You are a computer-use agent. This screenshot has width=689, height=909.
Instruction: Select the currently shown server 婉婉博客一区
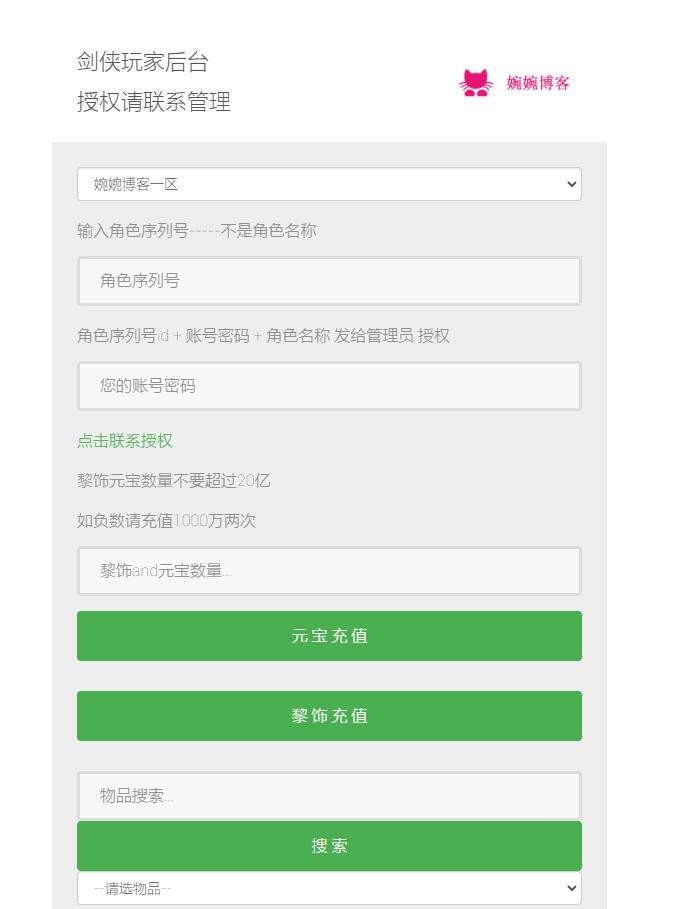click(330, 184)
